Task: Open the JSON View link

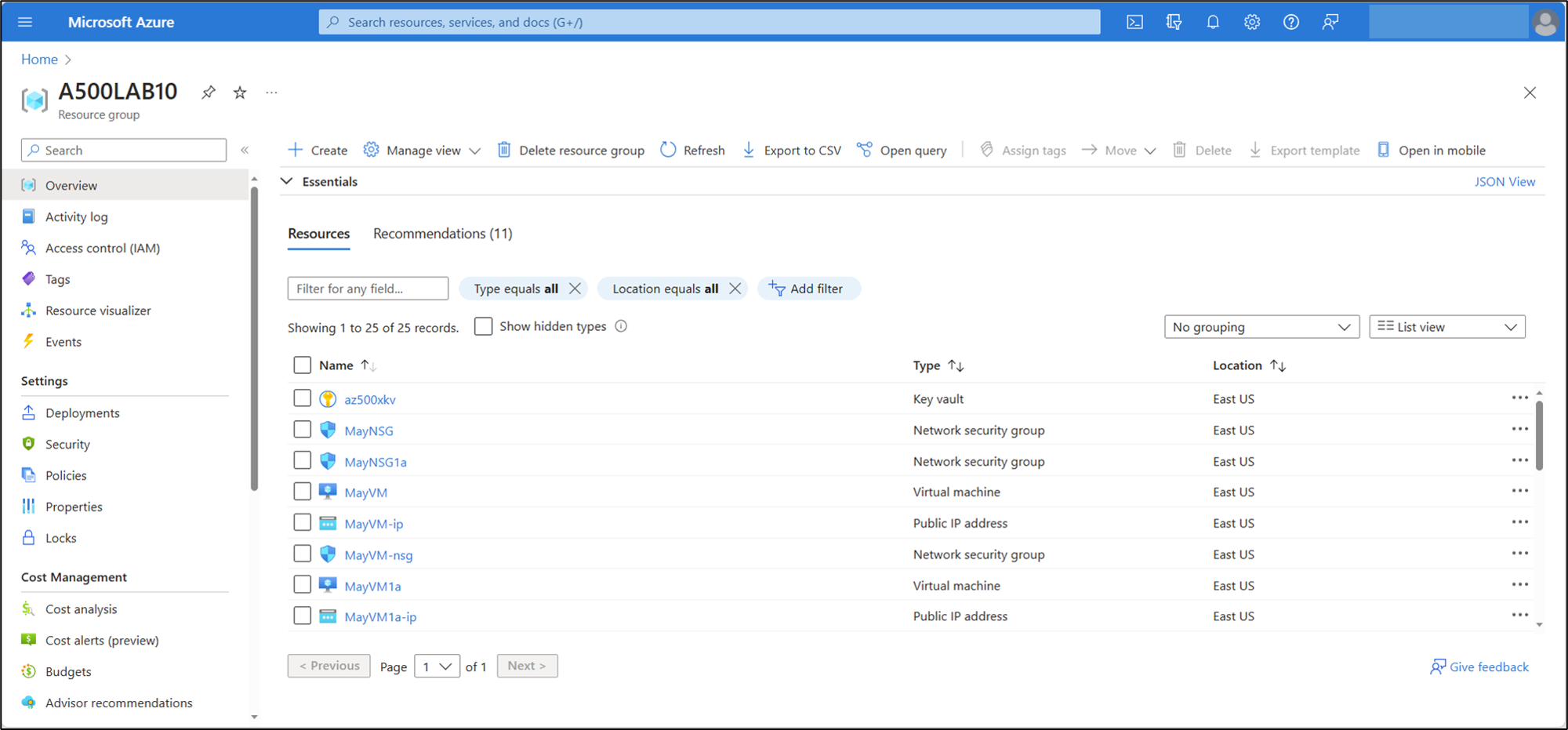Action: tap(1504, 181)
